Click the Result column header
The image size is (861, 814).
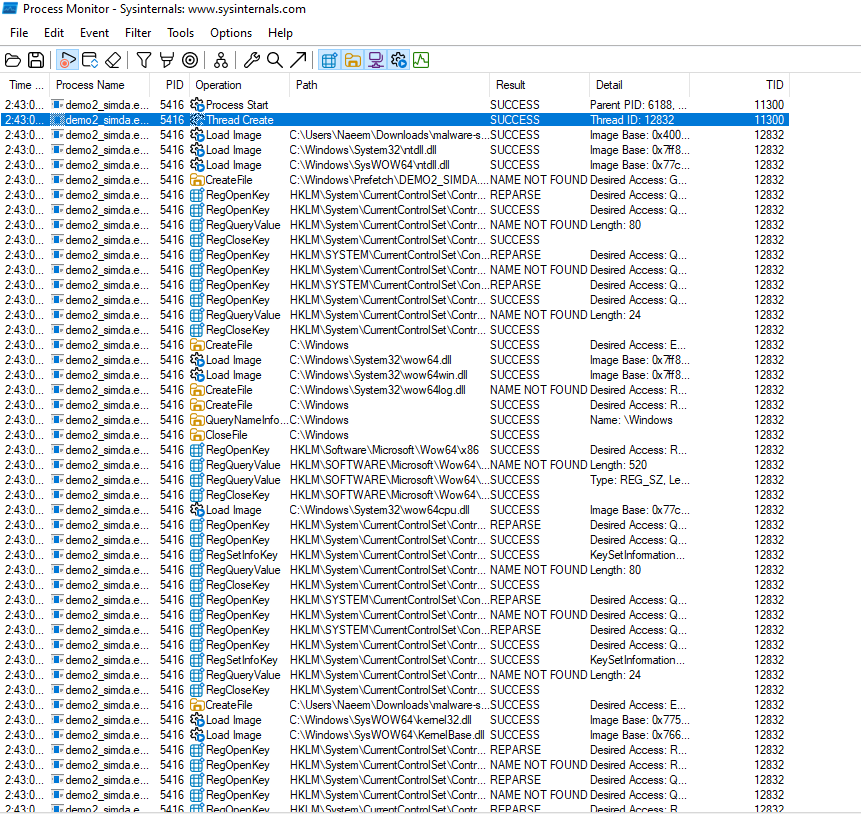[510, 85]
